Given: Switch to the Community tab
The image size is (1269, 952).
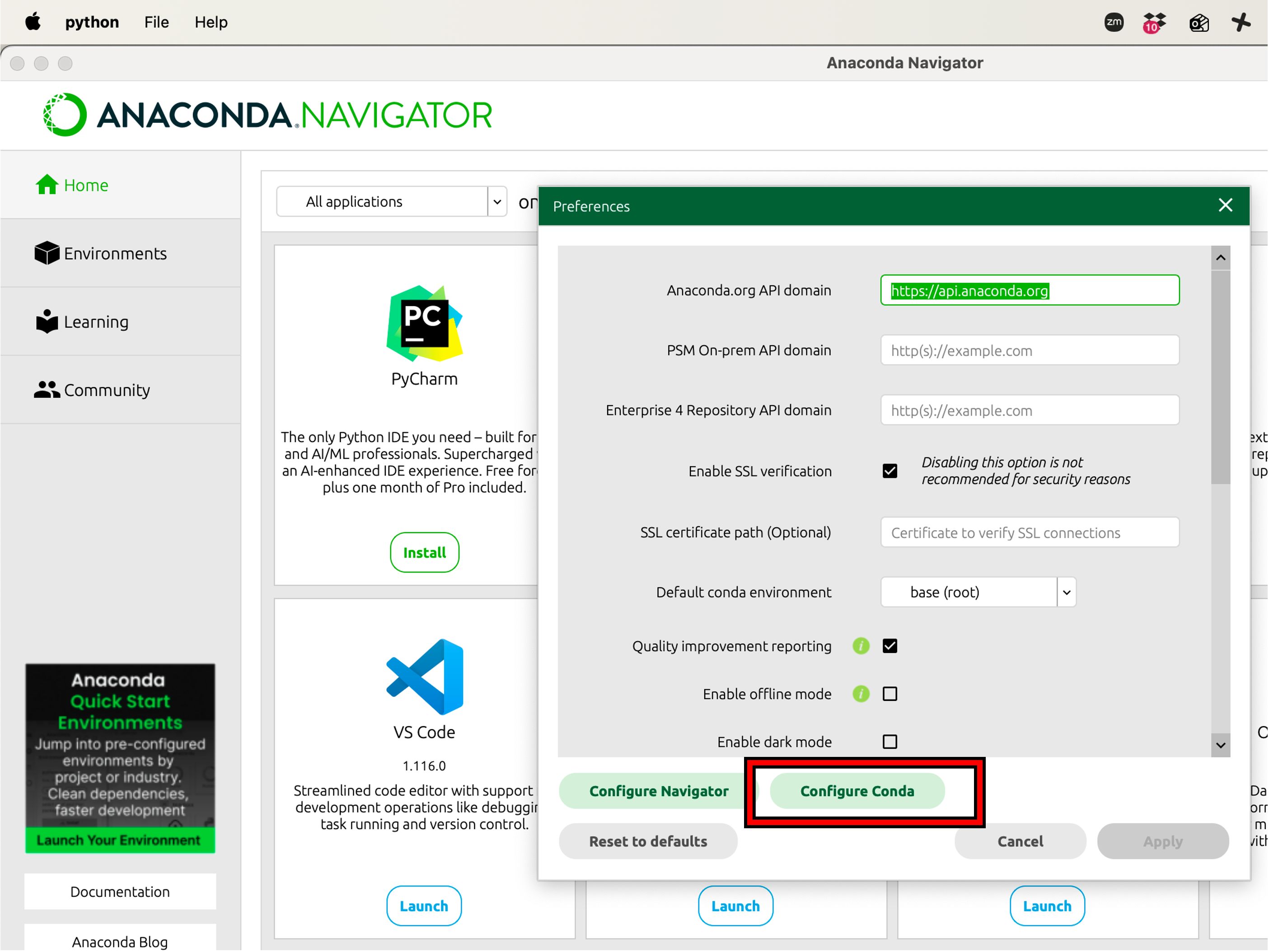Looking at the screenshot, I should (121, 390).
